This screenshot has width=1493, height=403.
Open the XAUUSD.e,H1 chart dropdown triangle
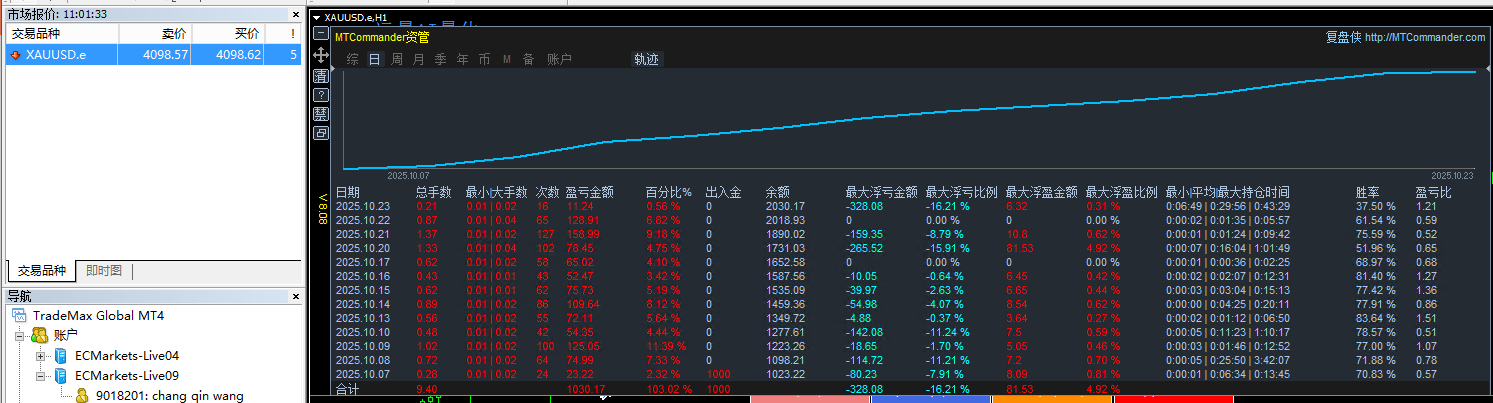tap(317, 18)
